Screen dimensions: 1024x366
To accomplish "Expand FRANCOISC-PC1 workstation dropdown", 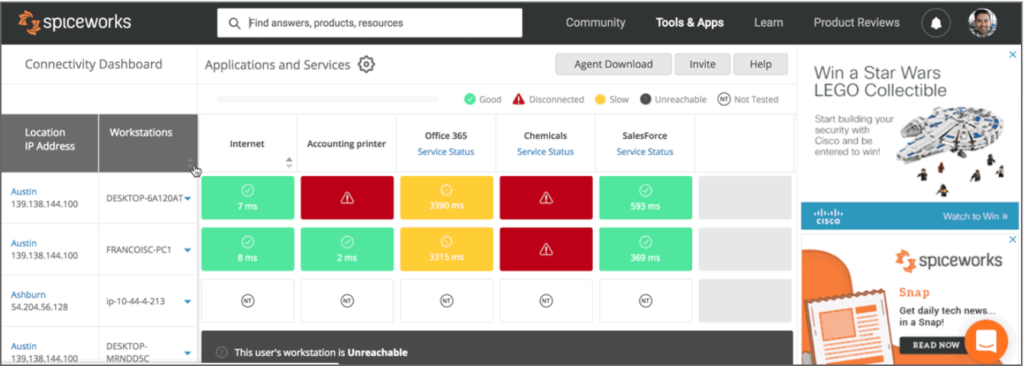I will click(x=188, y=250).
